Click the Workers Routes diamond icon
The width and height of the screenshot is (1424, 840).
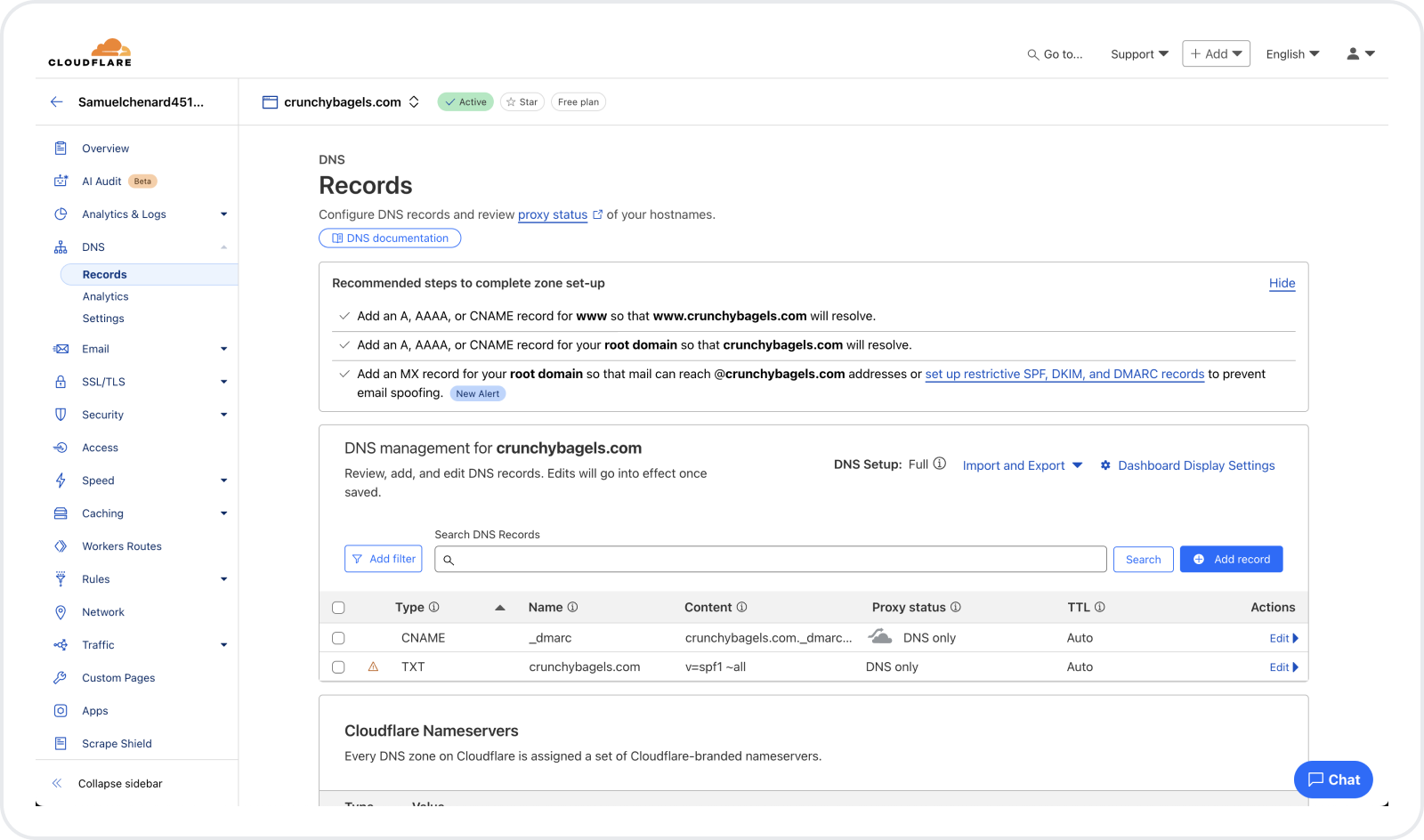[x=61, y=546]
